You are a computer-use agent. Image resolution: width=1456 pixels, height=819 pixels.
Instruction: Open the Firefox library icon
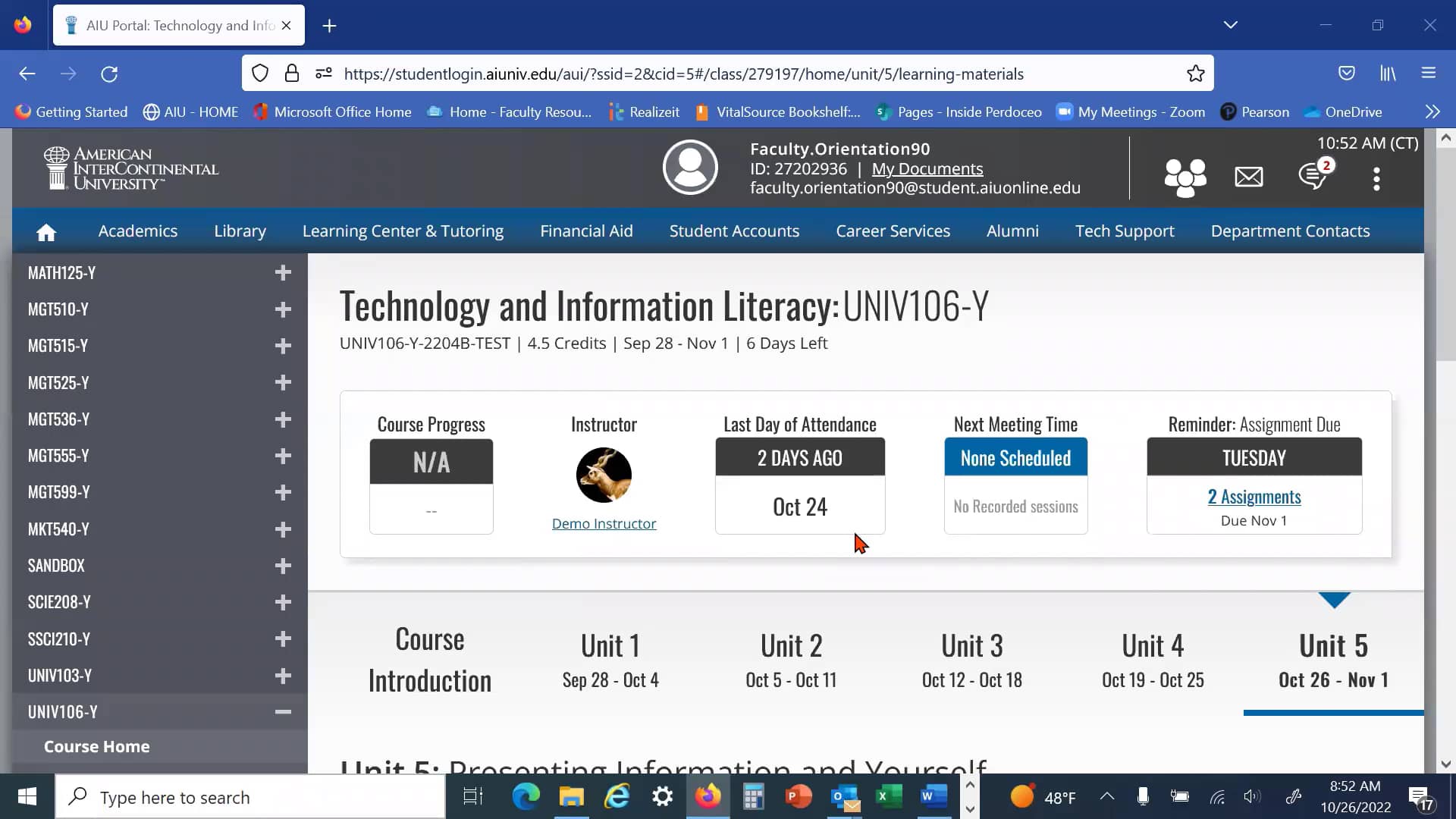[x=1389, y=74]
